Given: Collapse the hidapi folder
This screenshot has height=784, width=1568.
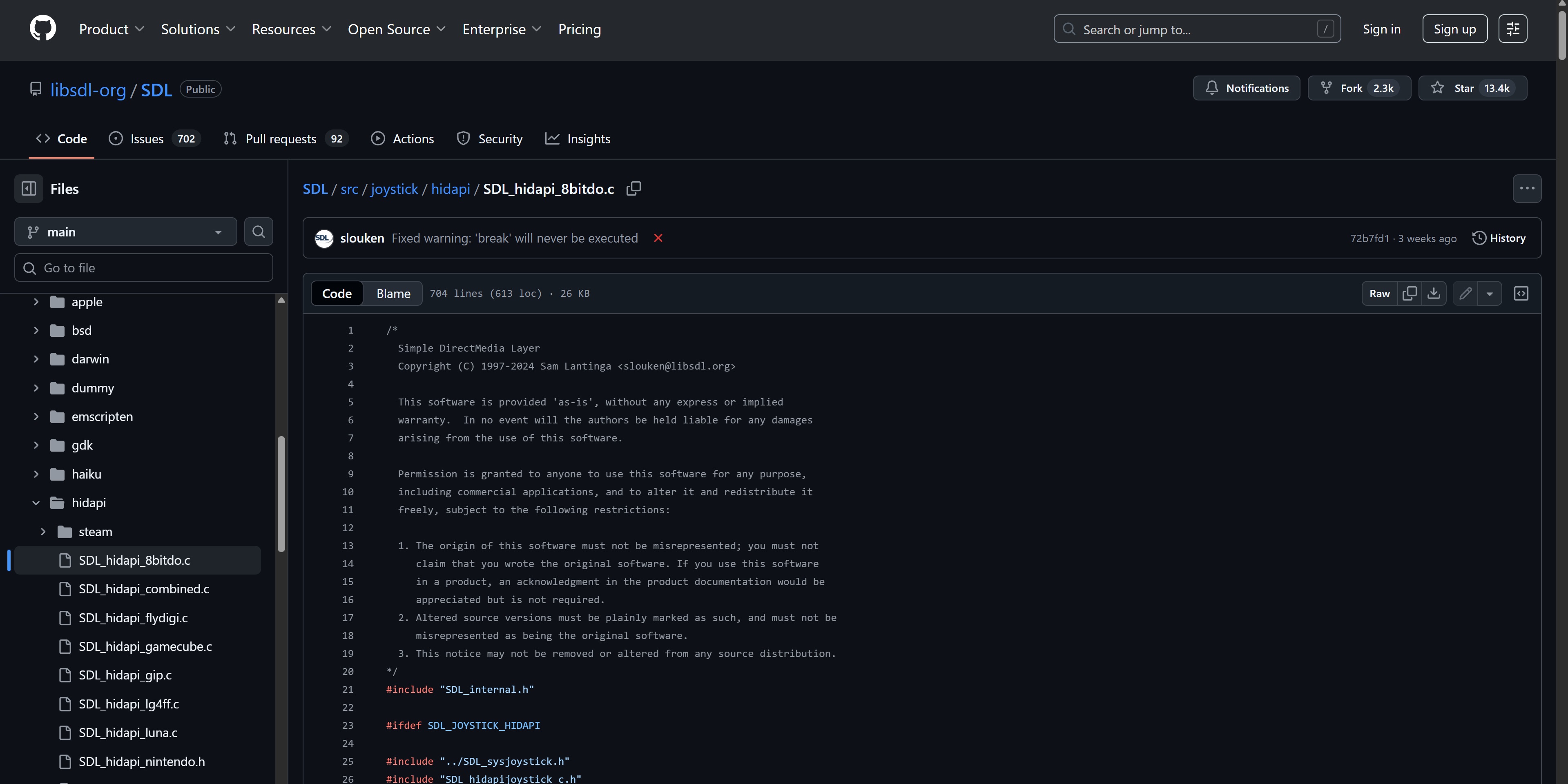Looking at the screenshot, I should point(36,503).
